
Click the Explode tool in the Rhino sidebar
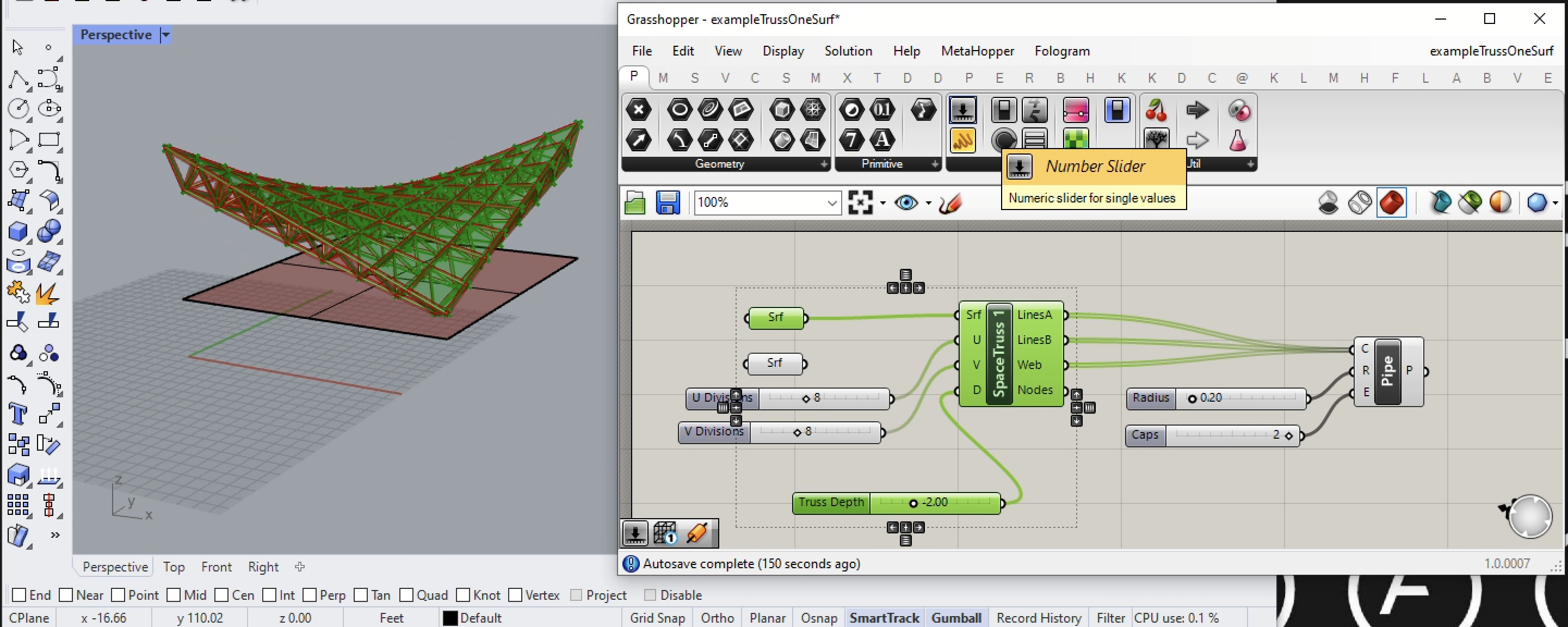click(x=48, y=293)
